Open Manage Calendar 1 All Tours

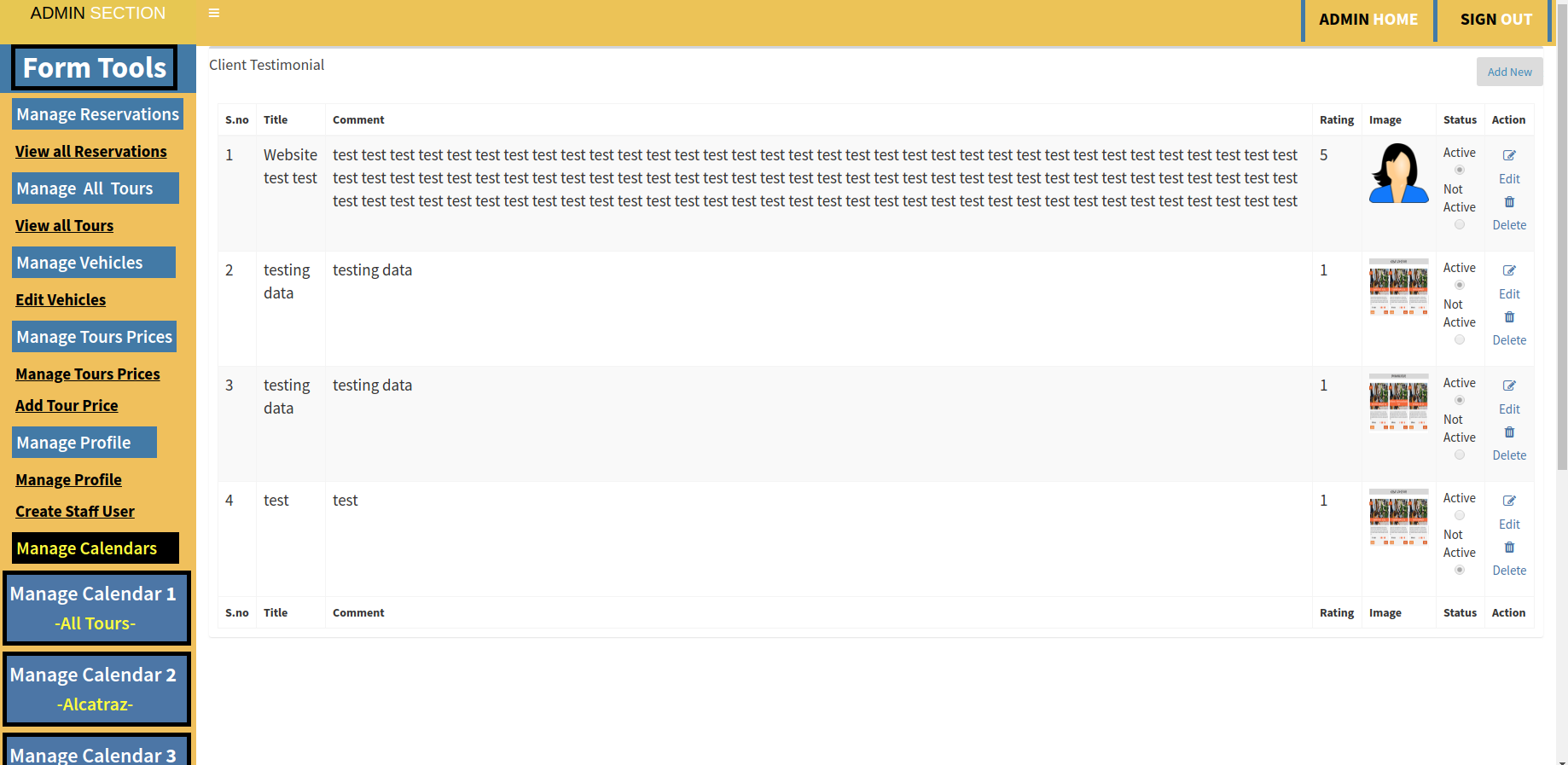click(96, 608)
